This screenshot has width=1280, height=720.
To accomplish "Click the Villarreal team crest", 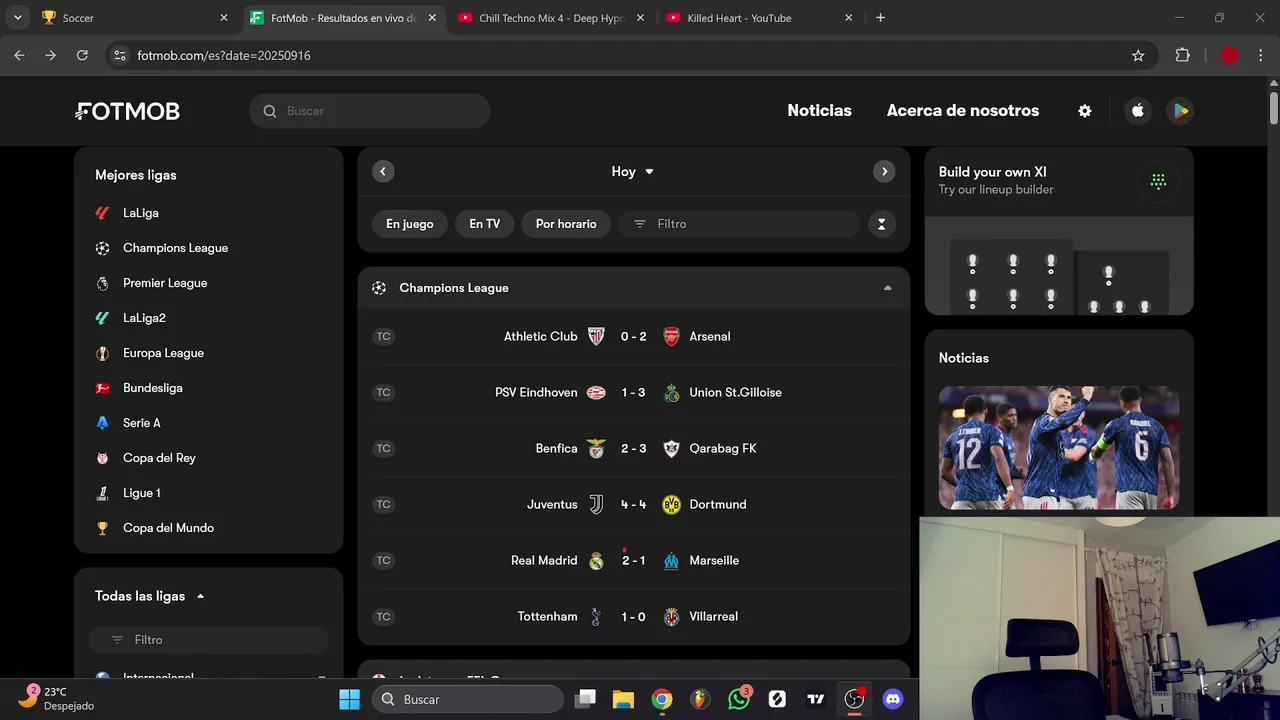I will pos(671,616).
